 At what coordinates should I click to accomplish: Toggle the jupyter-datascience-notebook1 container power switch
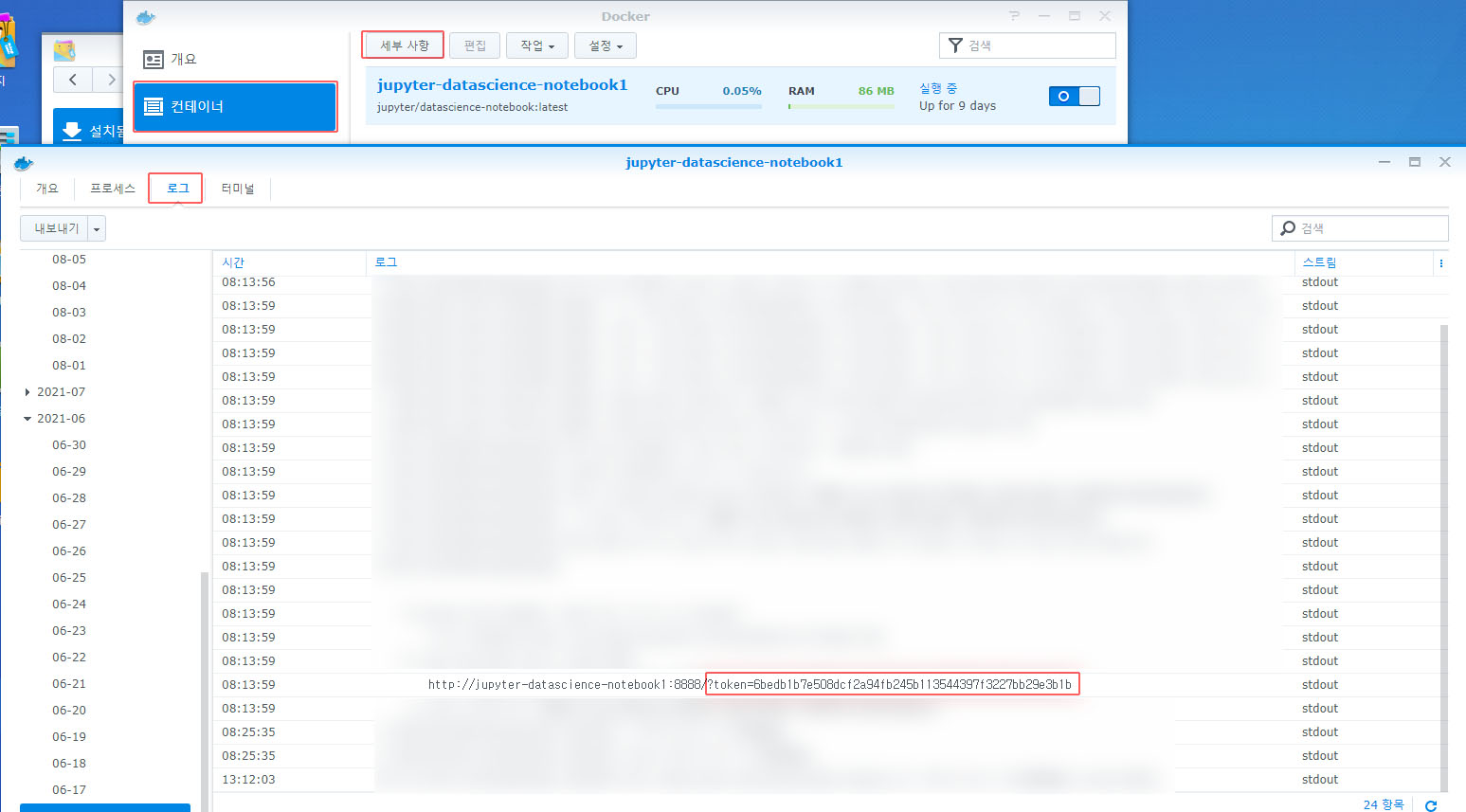[1074, 96]
